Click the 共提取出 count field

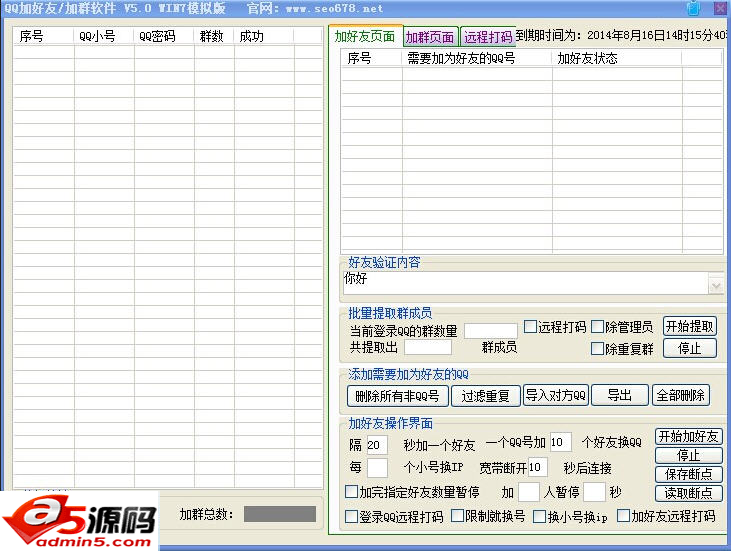(x=428, y=347)
